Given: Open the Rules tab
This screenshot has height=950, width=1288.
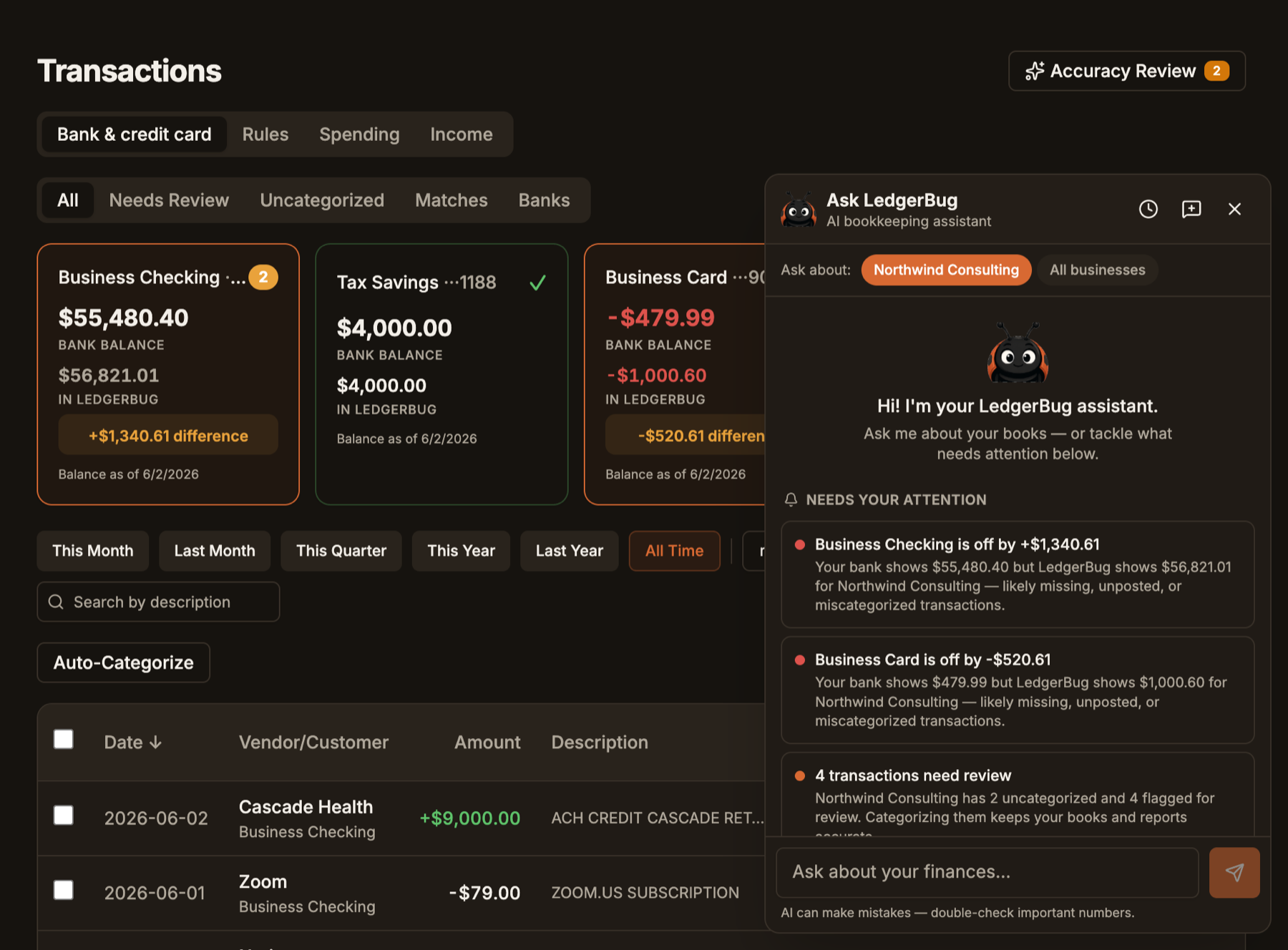Looking at the screenshot, I should click(265, 134).
